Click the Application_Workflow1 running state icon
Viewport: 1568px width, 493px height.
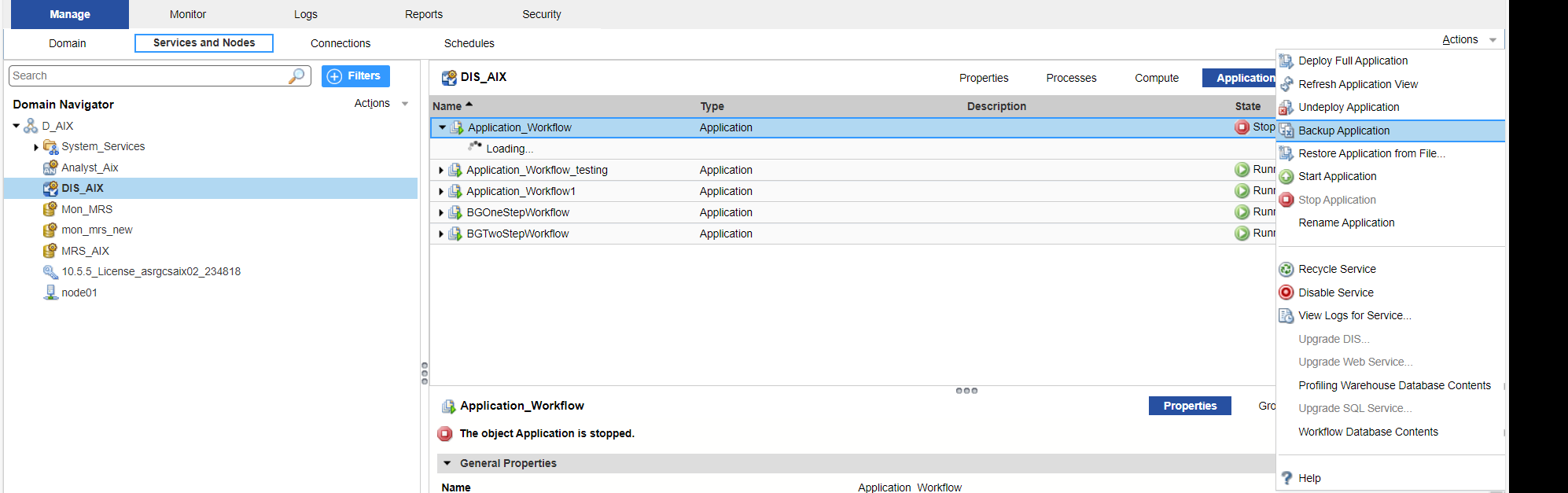click(1242, 191)
